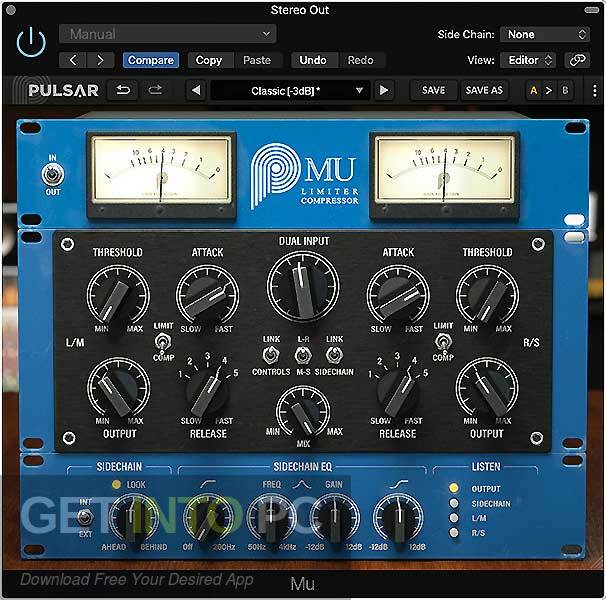Click the DUAL INPUT knob
Viewport: 606px width, 600px height.
click(x=303, y=286)
